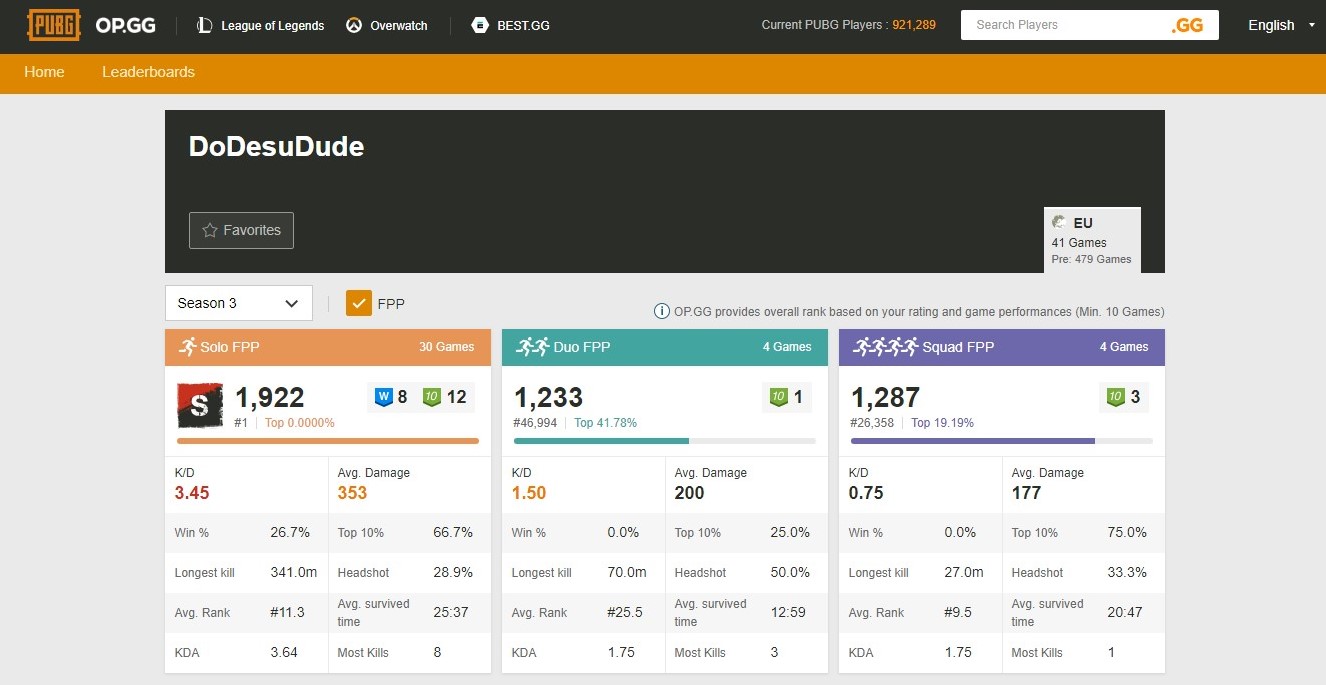
Task: Click the blue wins badge in Solo FPP
Action: (x=384, y=397)
